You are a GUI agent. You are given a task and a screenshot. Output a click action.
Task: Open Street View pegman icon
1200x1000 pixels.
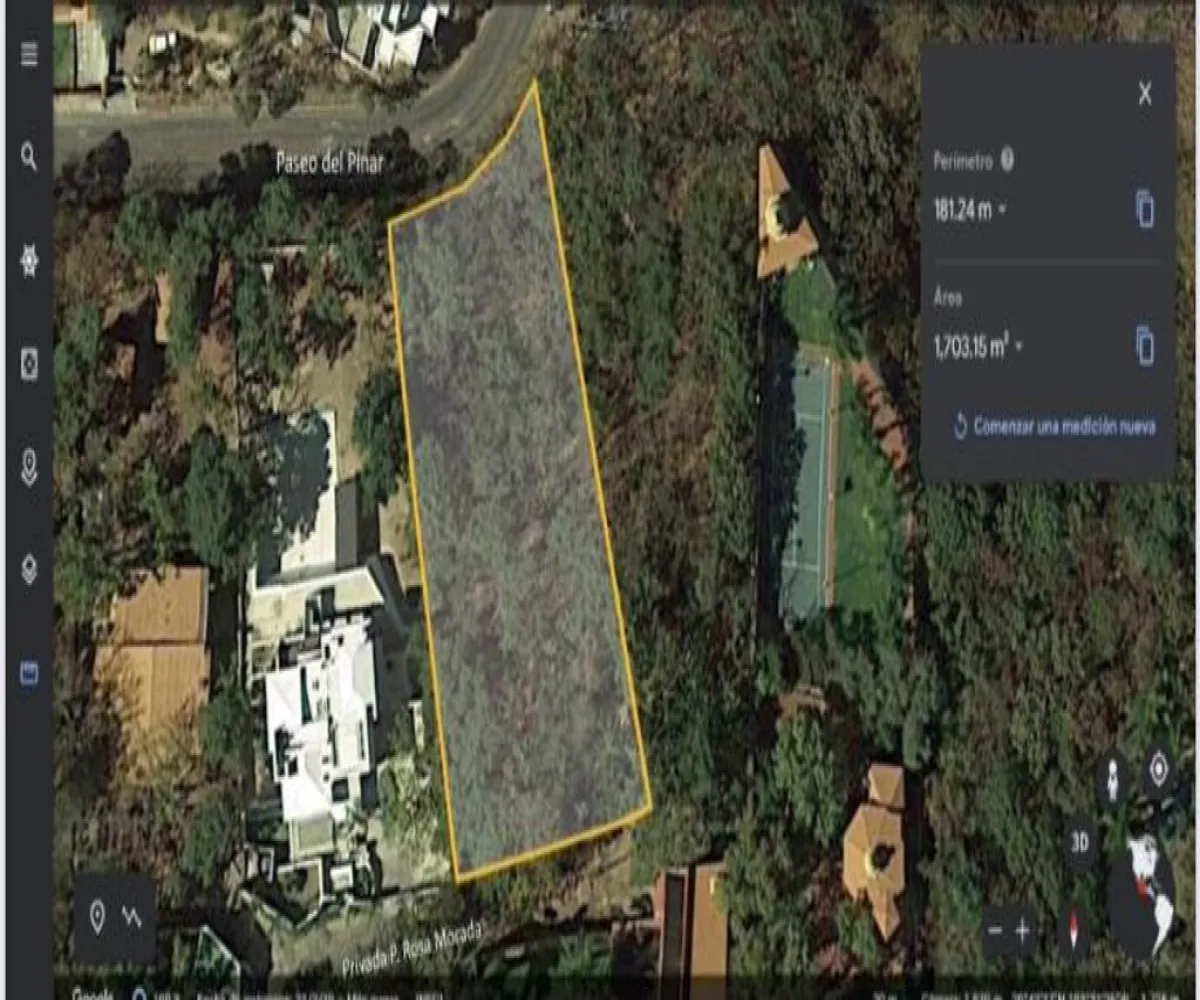click(x=1112, y=779)
